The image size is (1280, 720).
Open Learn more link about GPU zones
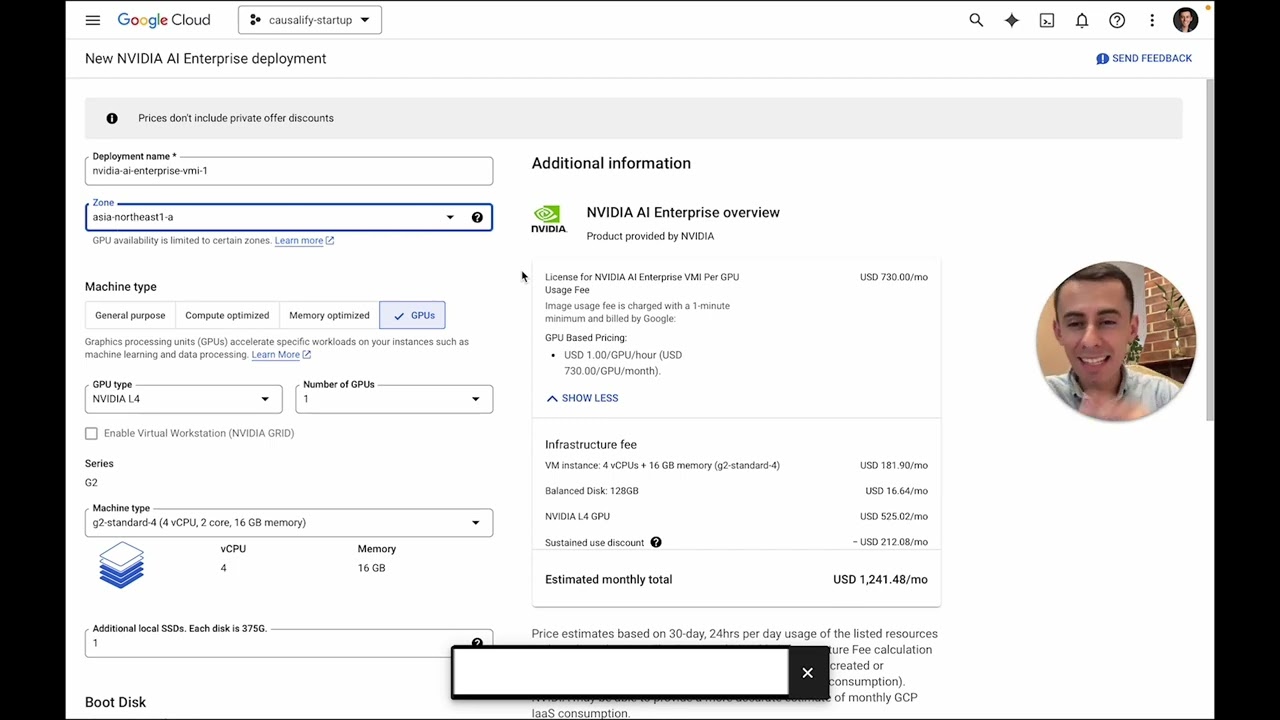click(304, 240)
